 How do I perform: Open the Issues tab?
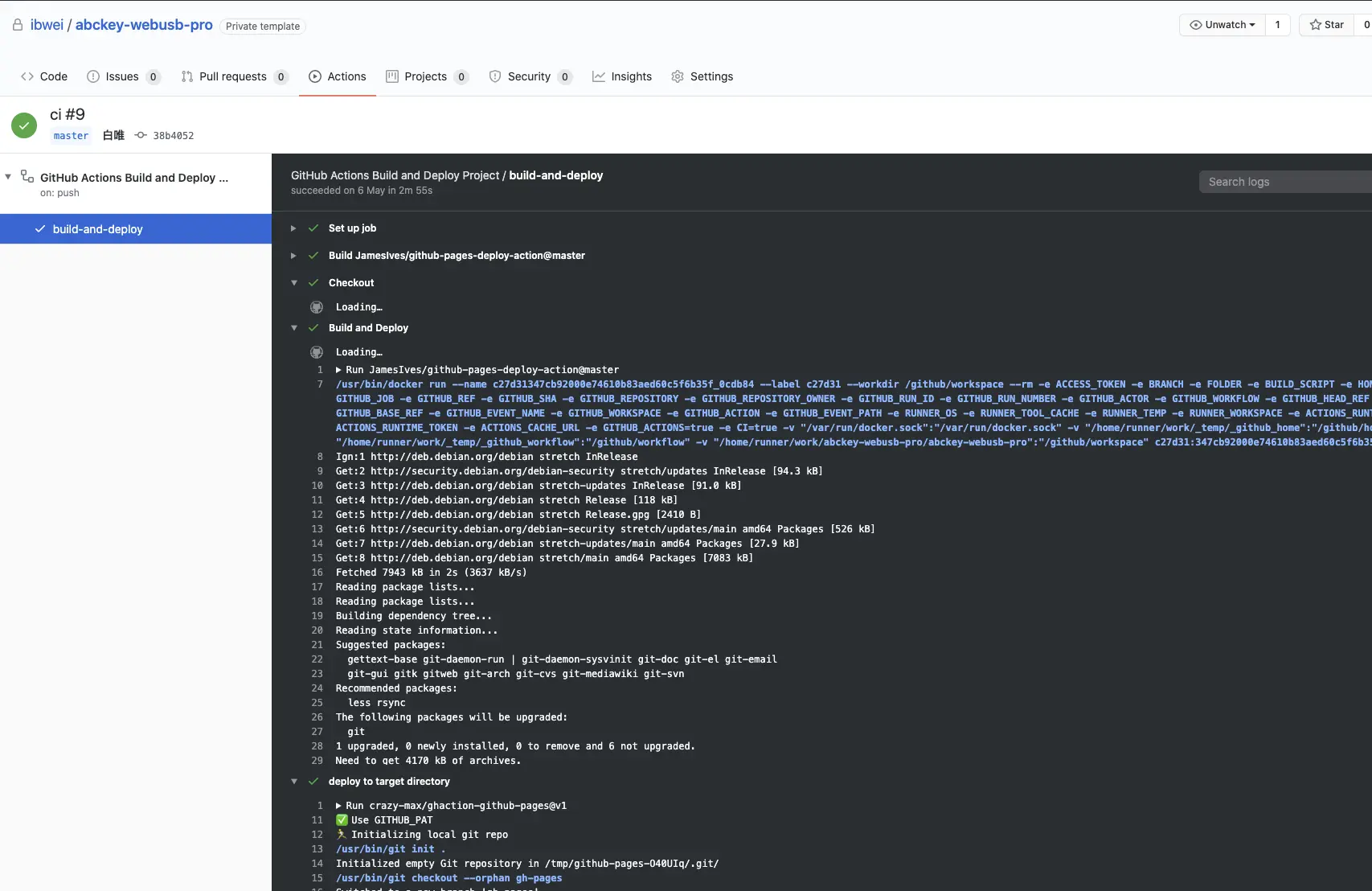(x=124, y=76)
